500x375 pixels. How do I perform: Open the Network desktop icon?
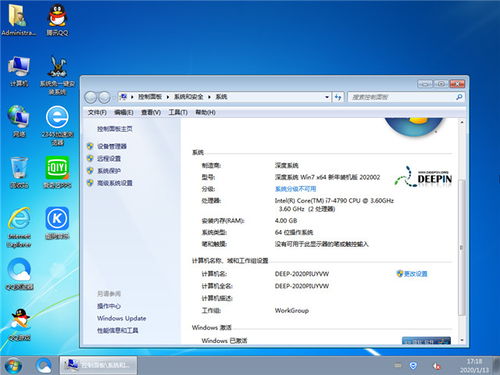pyautogui.click(x=19, y=122)
